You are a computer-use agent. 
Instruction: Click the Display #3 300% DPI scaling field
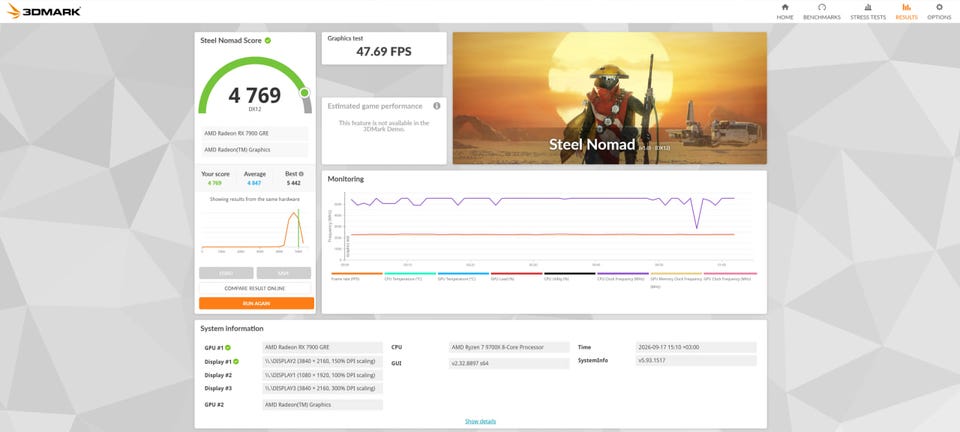pyautogui.click(x=322, y=389)
